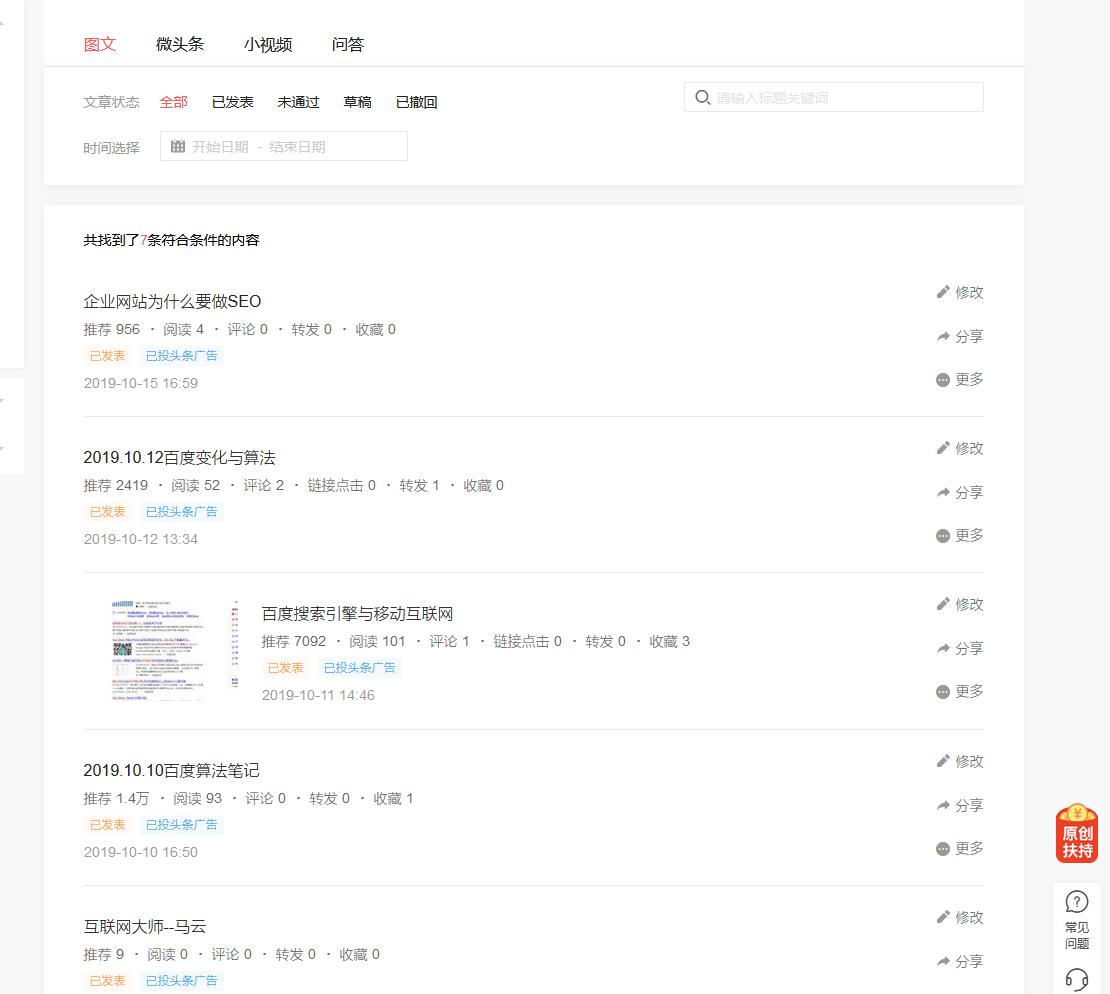Screen dimensions: 1110x994
Task: Open the article 企业网站为什么要做SEO
Action: [x=172, y=301]
